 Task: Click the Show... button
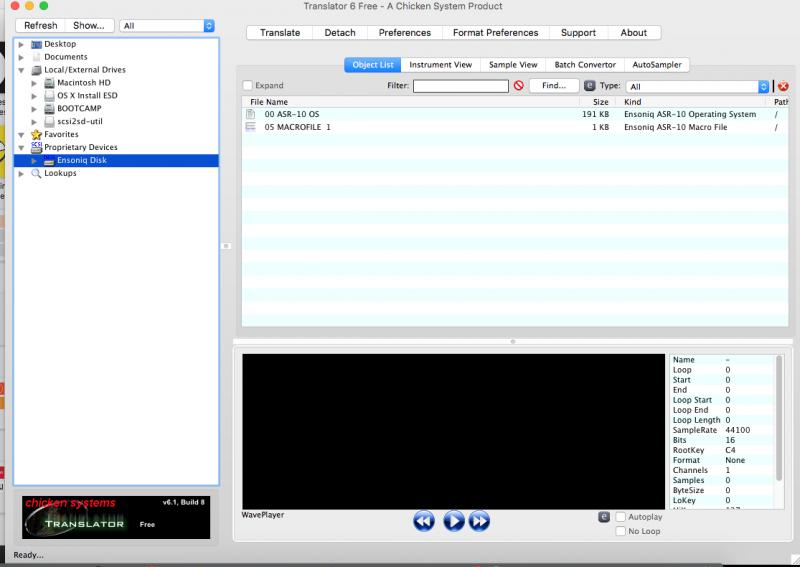click(89, 26)
